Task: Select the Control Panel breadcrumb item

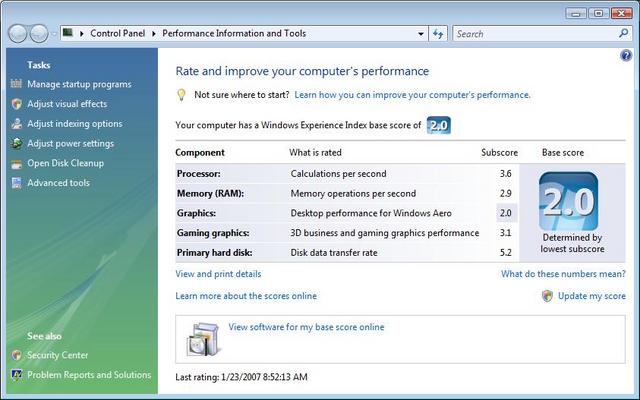Action: pyautogui.click(x=118, y=33)
